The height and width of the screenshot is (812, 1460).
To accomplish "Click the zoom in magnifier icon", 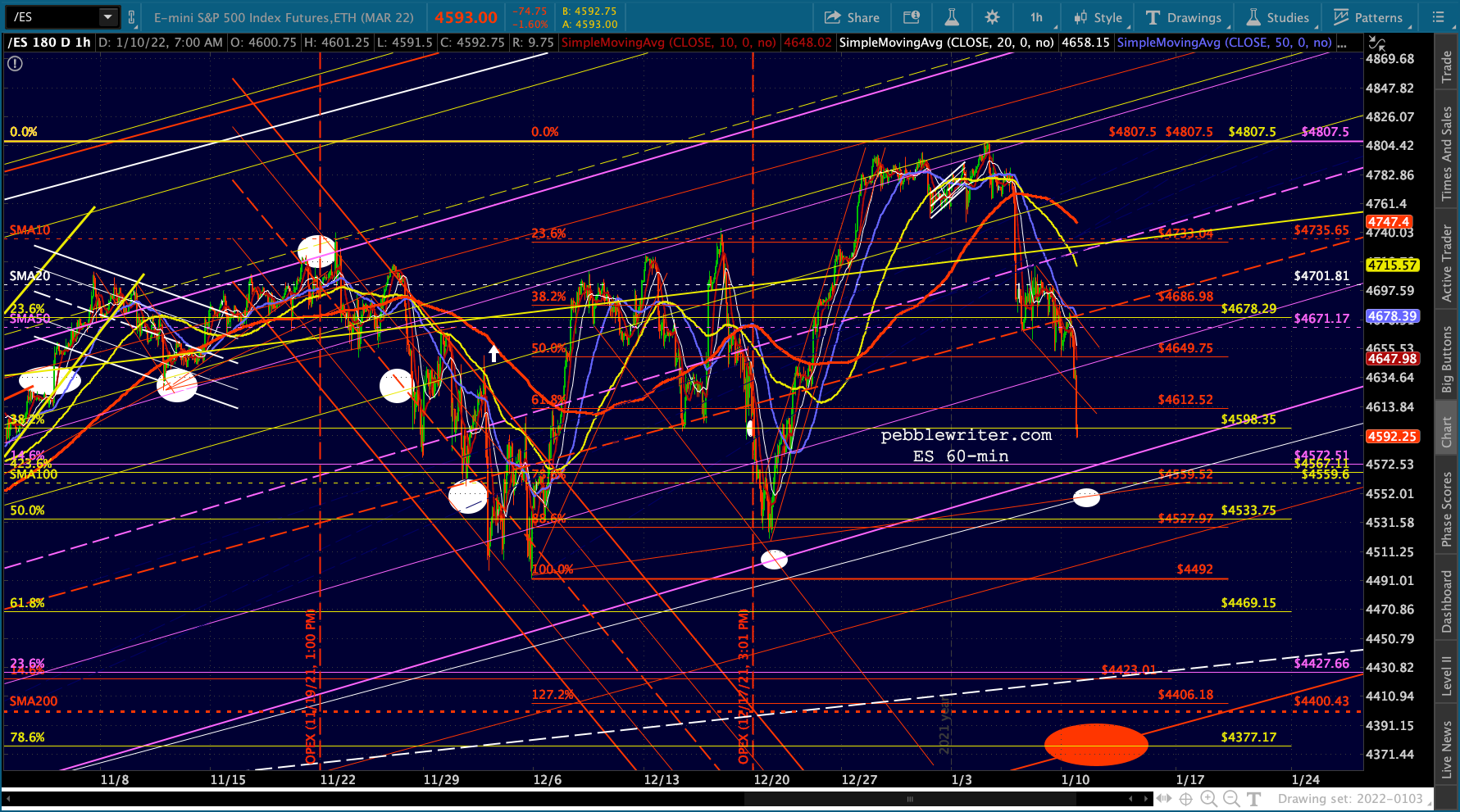I will [x=1208, y=798].
